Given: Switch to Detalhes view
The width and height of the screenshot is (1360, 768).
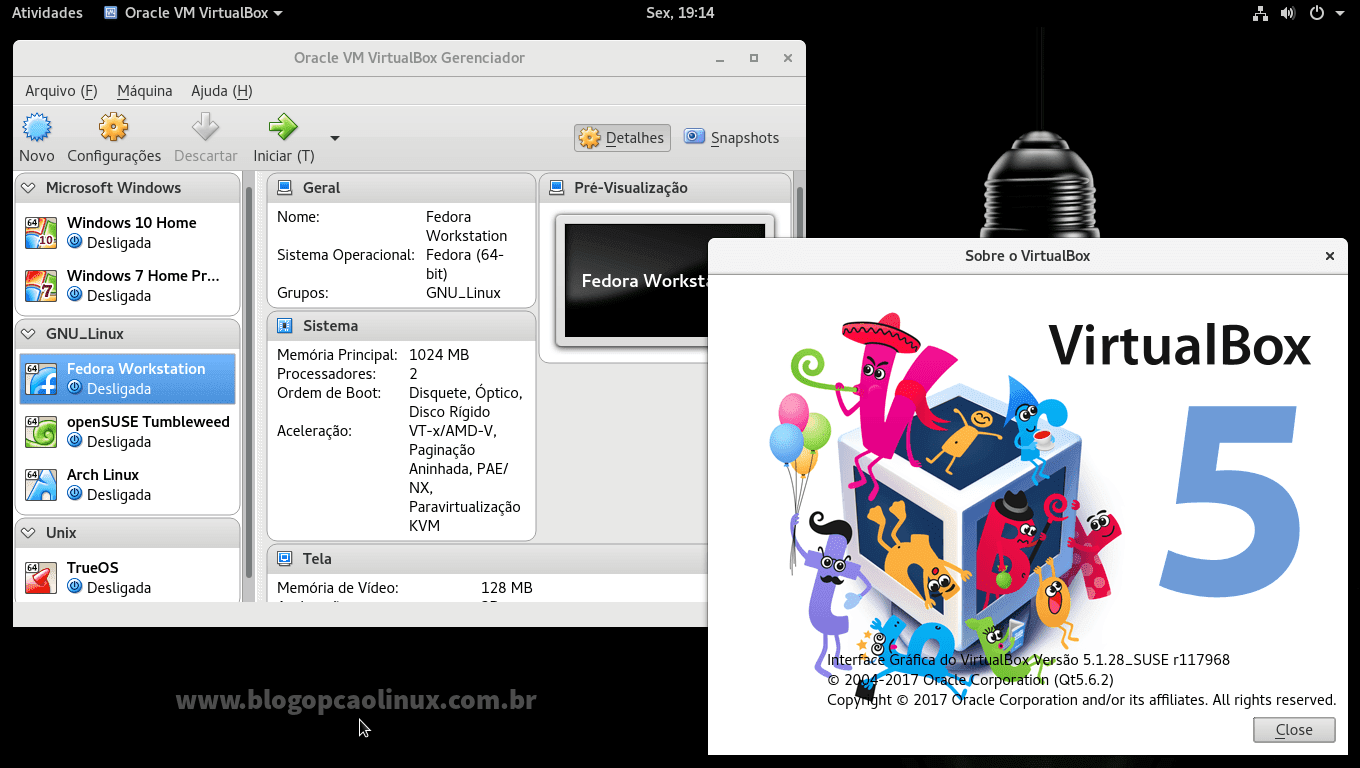Looking at the screenshot, I should [x=622, y=138].
